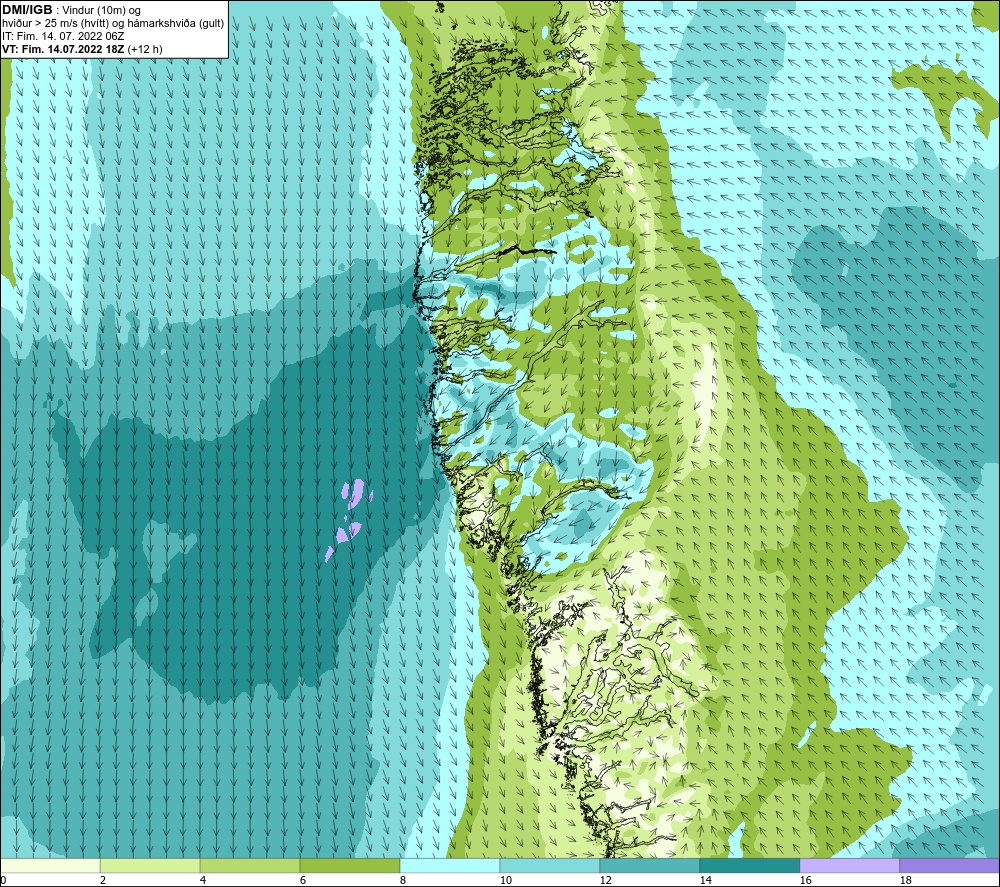
Task: Click the '(+12 h)' forecast offset text
Action: click(145, 49)
